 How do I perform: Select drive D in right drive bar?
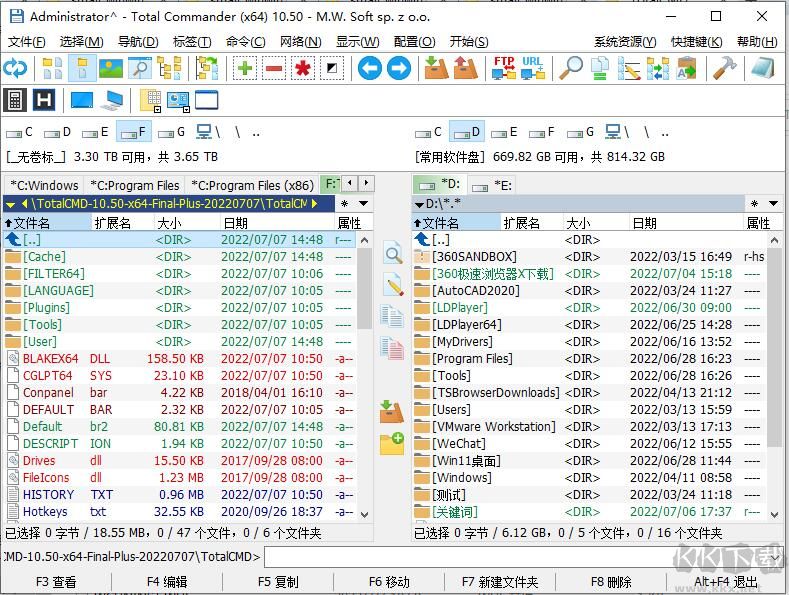point(466,132)
